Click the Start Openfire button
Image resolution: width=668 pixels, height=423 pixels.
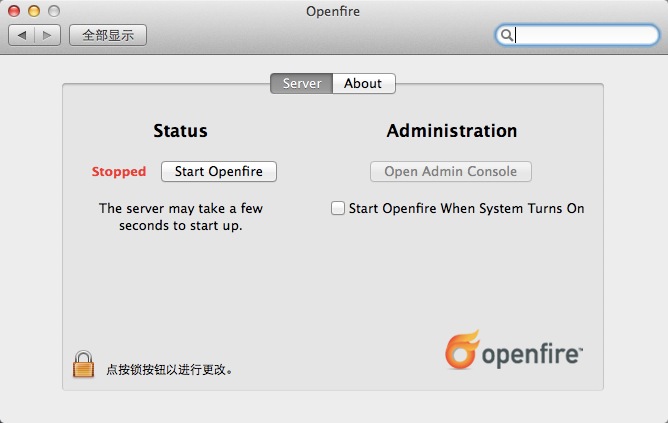pos(219,171)
